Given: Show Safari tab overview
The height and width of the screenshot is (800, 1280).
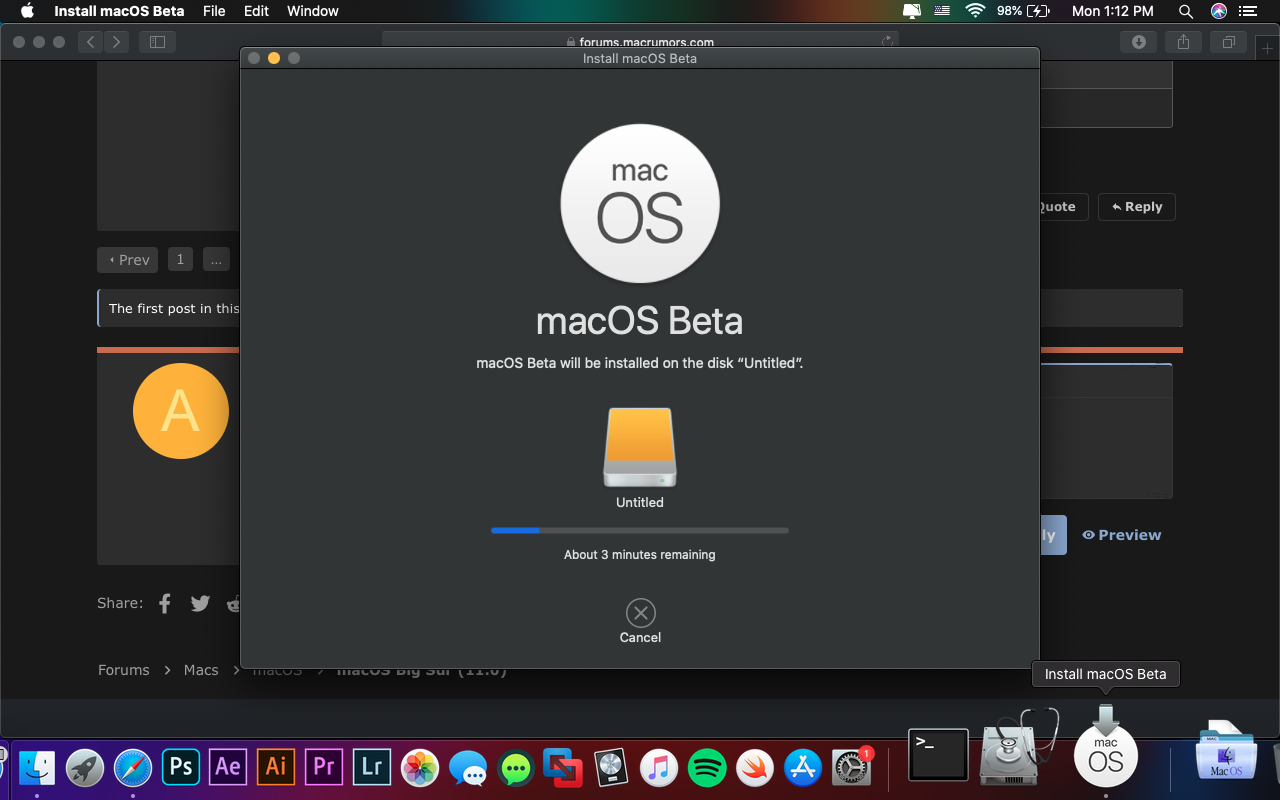Looking at the screenshot, I should pyautogui.click(x=1228, y=42).
